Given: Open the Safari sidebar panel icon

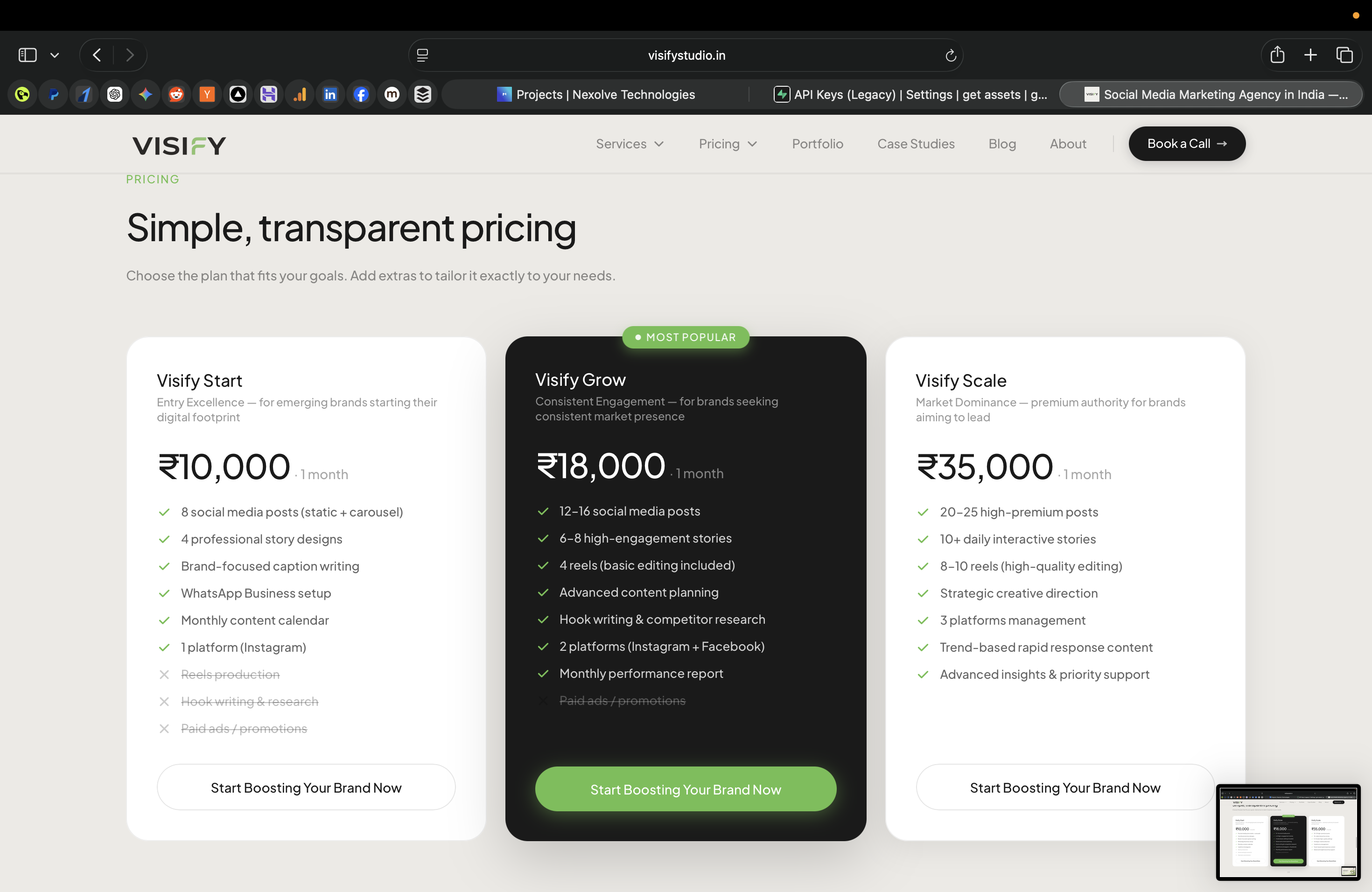Looking at the screenshot, I should [x=27, y=56].
